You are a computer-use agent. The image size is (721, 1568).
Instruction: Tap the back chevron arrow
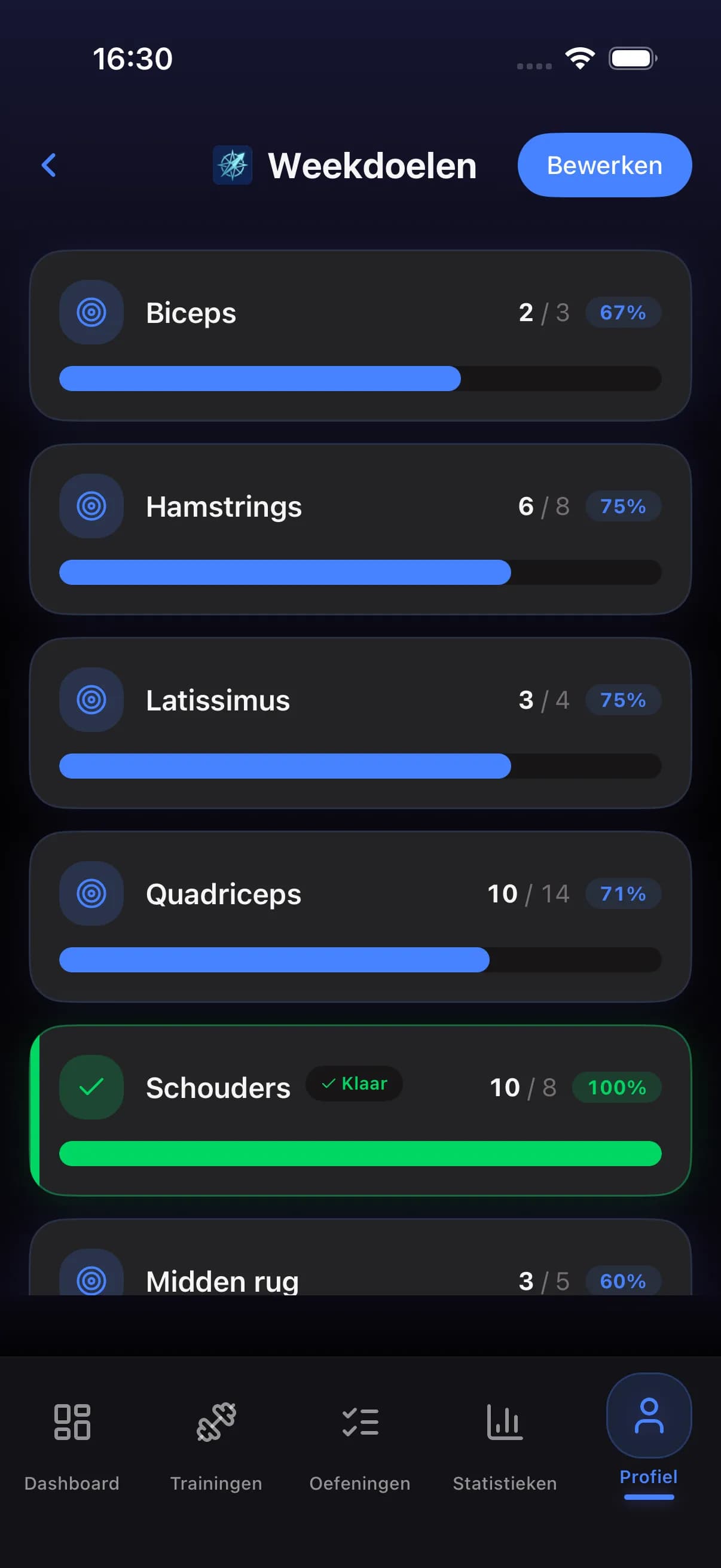click(x=48, y=165)
